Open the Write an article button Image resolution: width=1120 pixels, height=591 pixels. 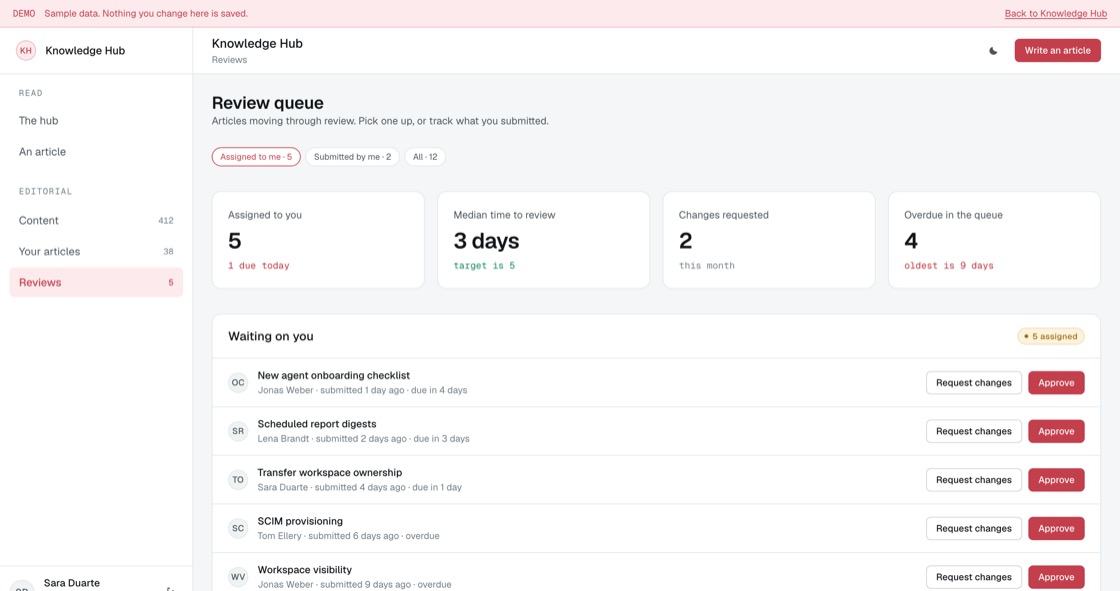tap(1057, 51)
